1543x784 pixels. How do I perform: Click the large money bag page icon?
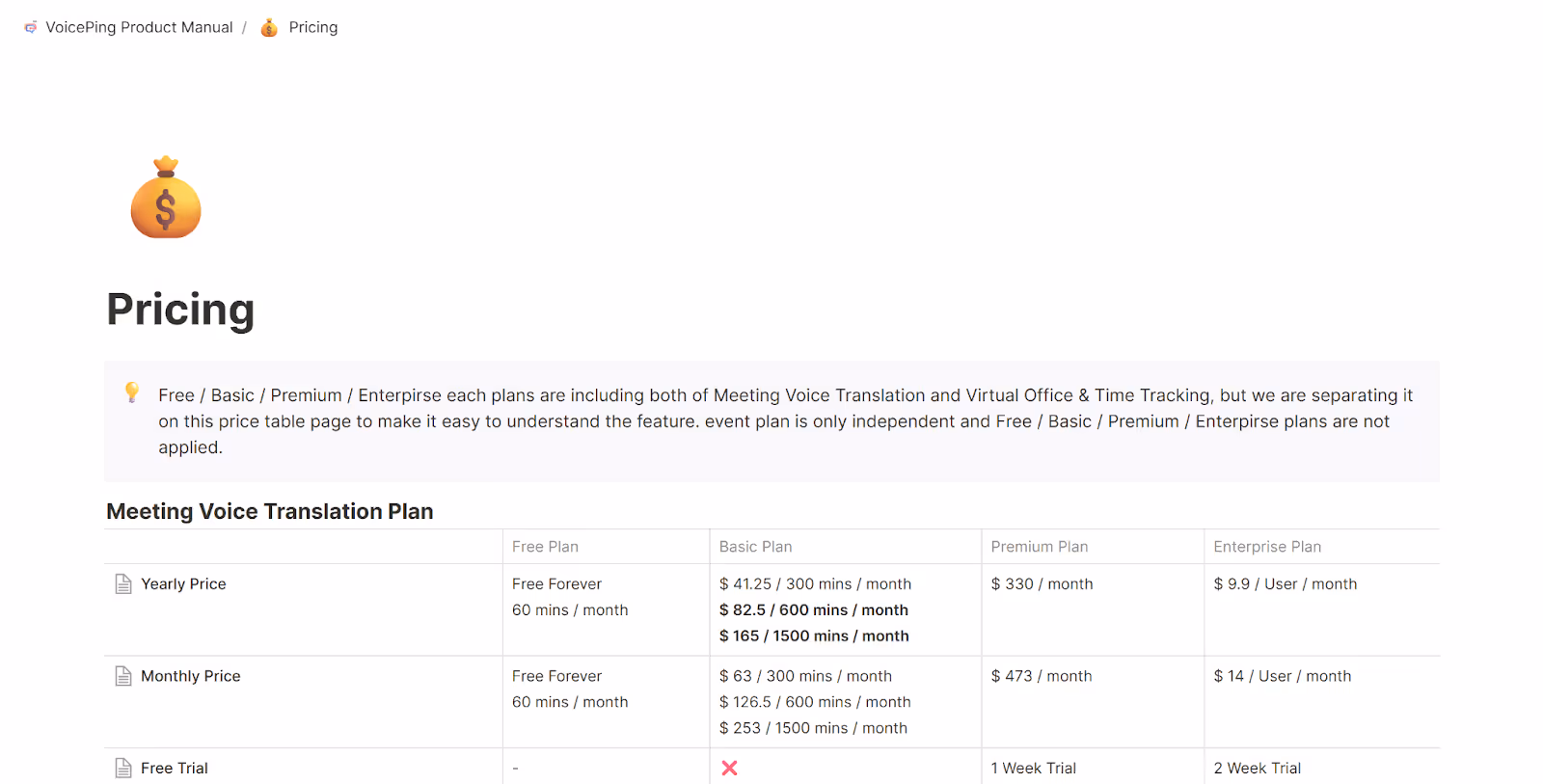coord(166,198)
